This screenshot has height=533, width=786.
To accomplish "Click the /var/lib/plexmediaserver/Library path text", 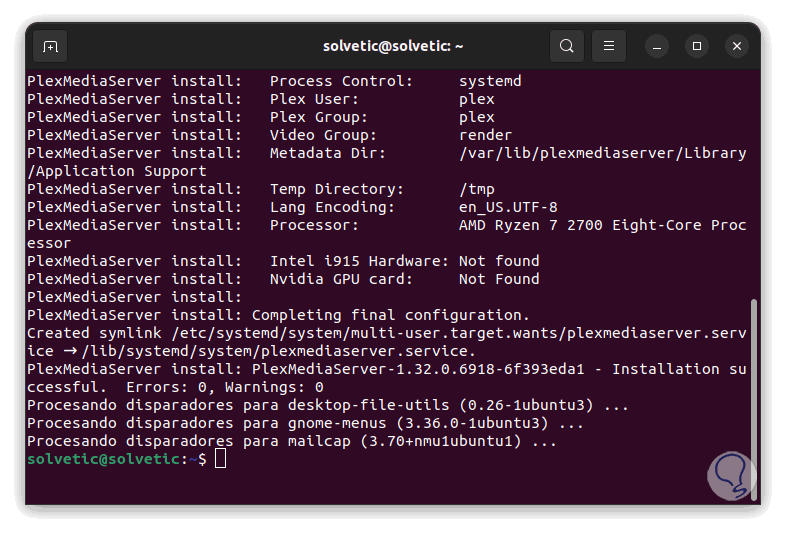I will coord(602,153).
